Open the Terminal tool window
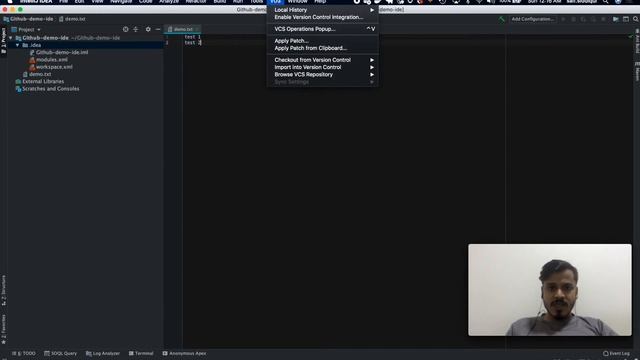This screenshot has height=360, width=640. (141, 353)
